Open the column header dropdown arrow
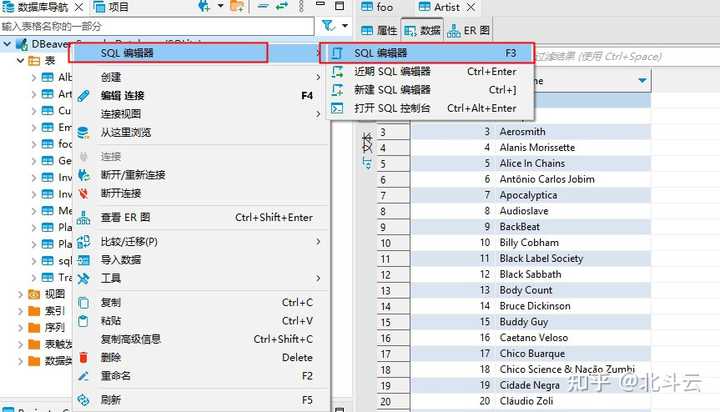The height and width of the screenshot is (412, 720). pyautogui.click(x=642, y=81)
